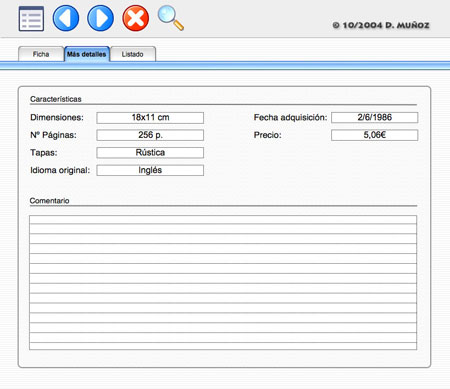Image resolution: width=450 pixels, height=389 pixels.
Task: Edit the Idioma original field Inglés
Action: click(150, 170)
